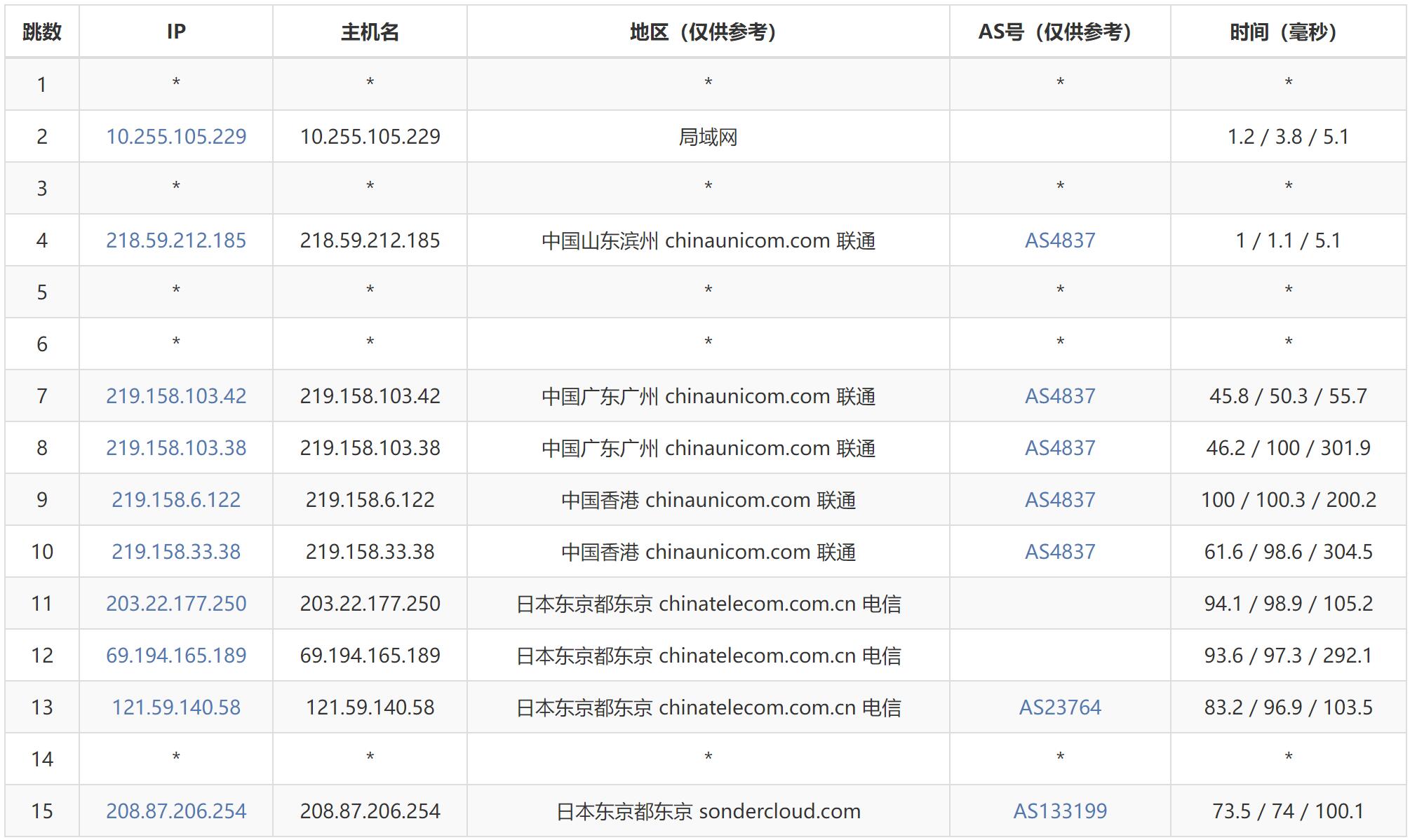1410x840 pixels.
Task: Select the 中国山东滨州 chinaunicom.com 联通 cell
Action: pyautogui.click(x=709, y=240)
